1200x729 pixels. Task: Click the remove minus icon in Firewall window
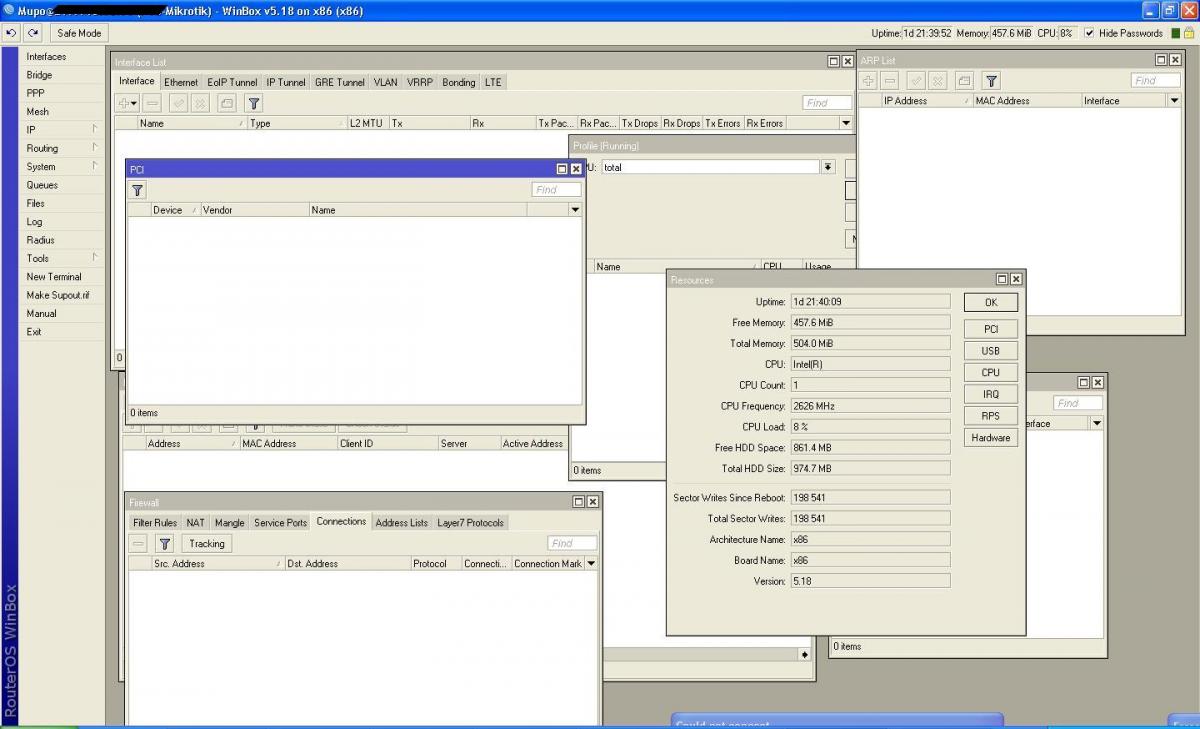(x=139, y=543)
